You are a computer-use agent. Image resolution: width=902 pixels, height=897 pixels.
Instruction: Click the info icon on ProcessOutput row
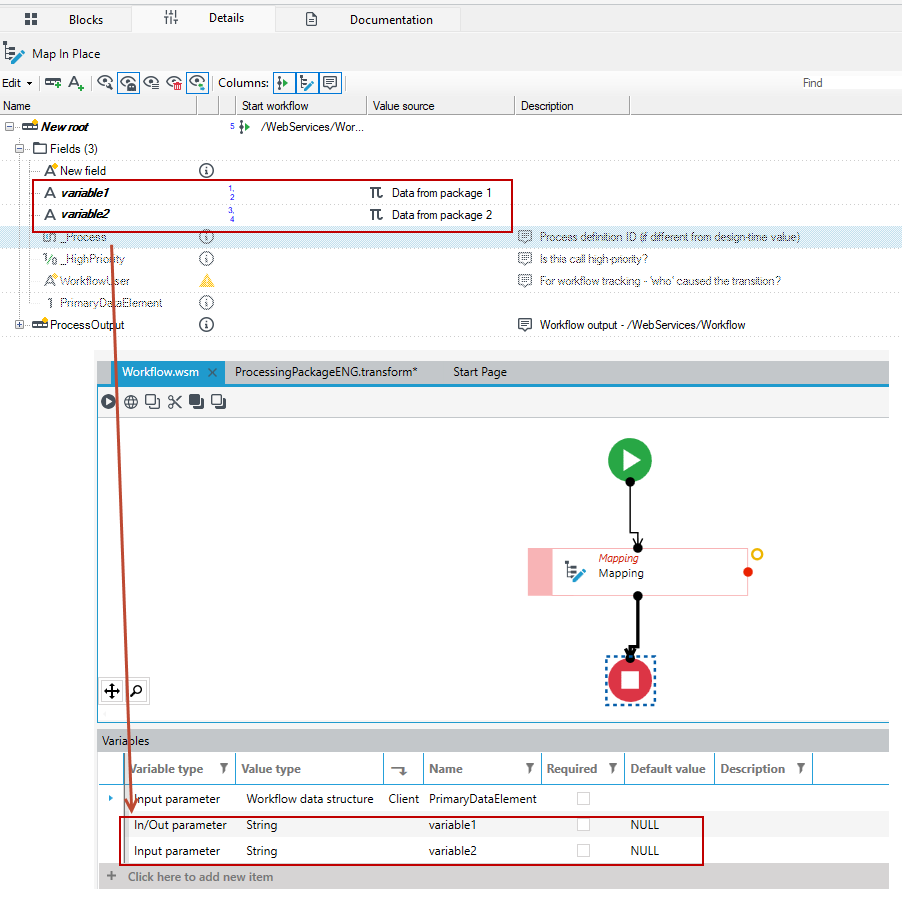206,325
